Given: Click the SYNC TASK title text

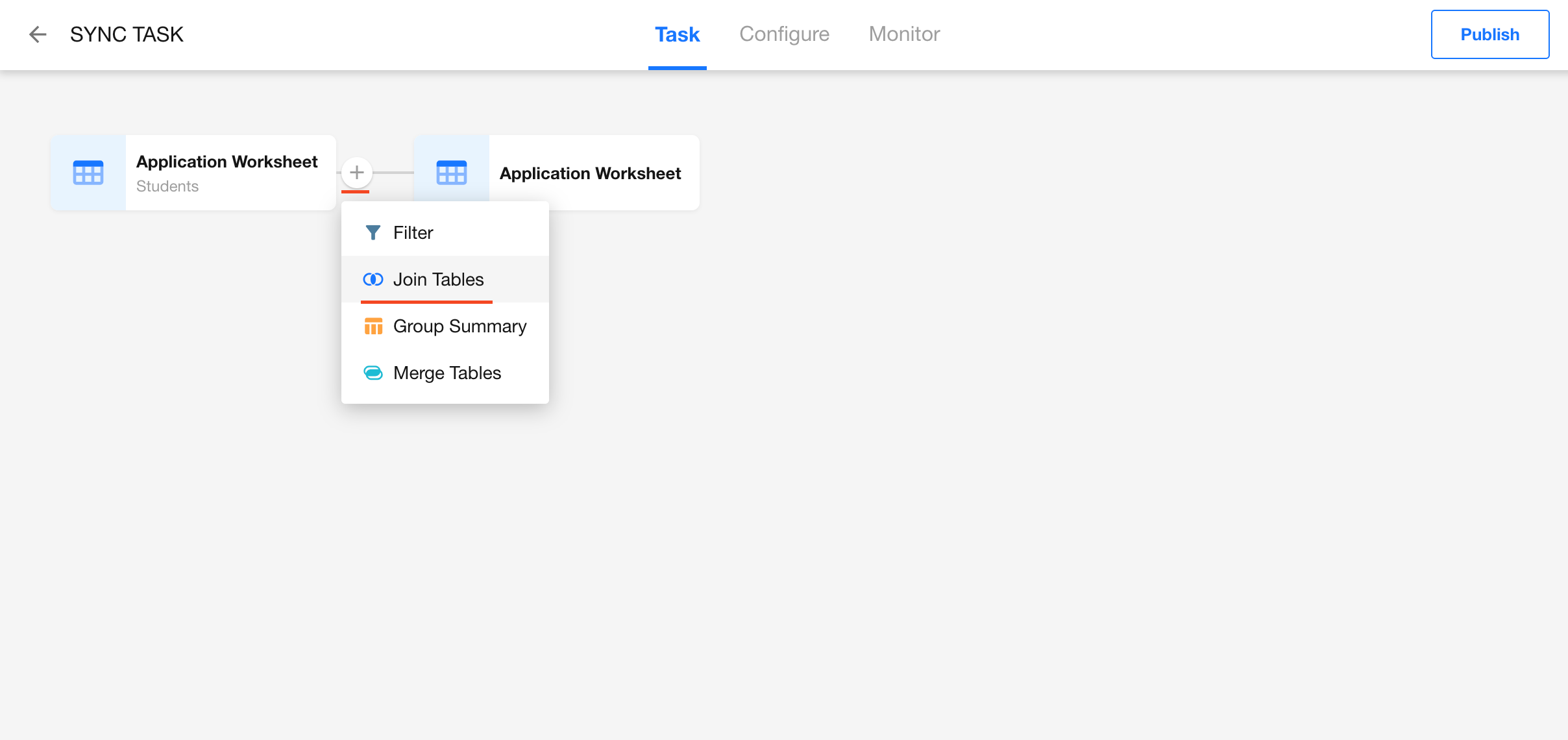Looking at the screenshot, I should tap(127, 34).
